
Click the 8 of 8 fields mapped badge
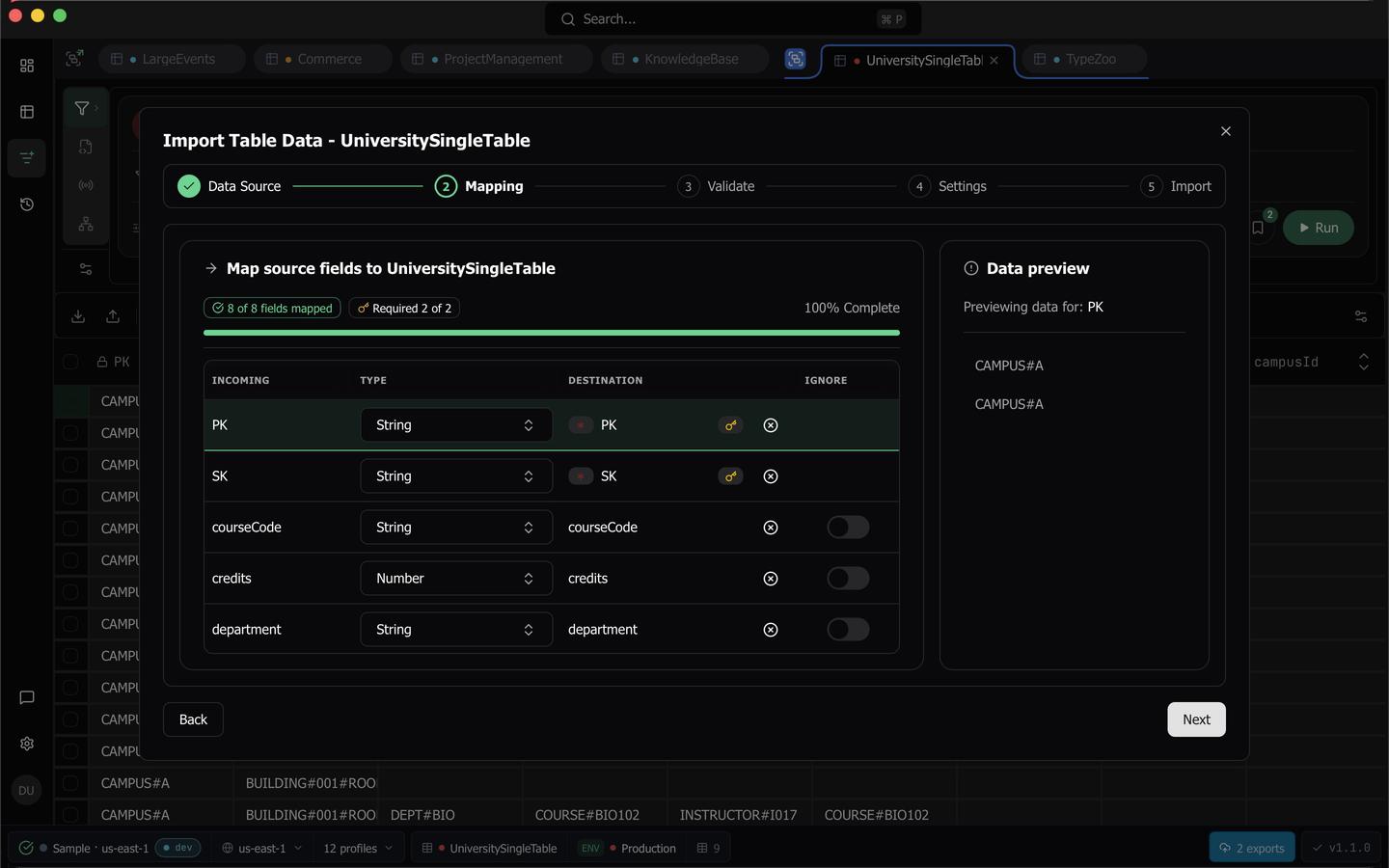(272, 308)
